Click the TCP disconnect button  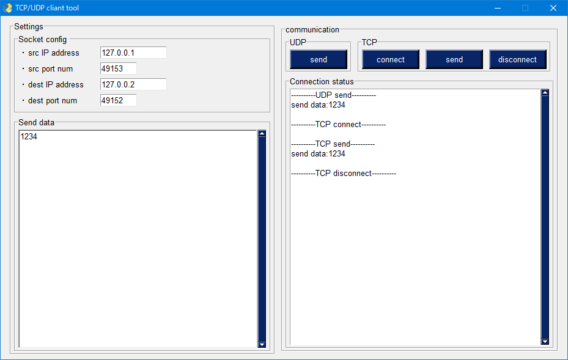(518, 59)
